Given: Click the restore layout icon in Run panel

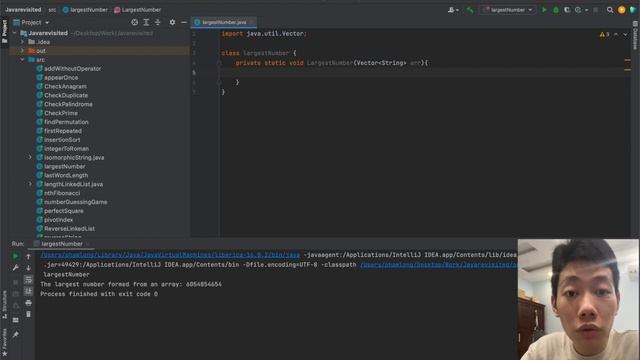Looking at the screenshot, I should [x=16, y=320].
